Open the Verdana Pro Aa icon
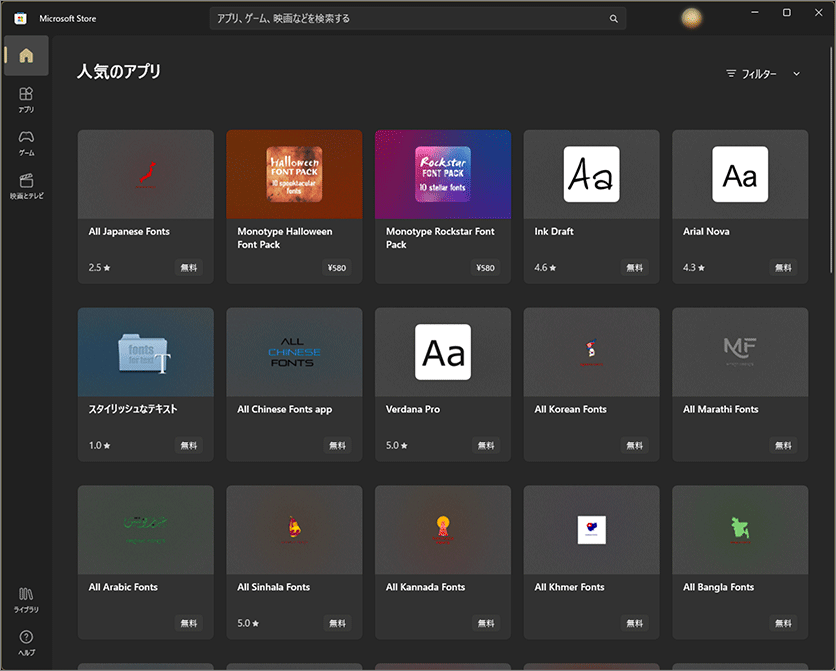 pyautogui.click(x=443, y=352)
